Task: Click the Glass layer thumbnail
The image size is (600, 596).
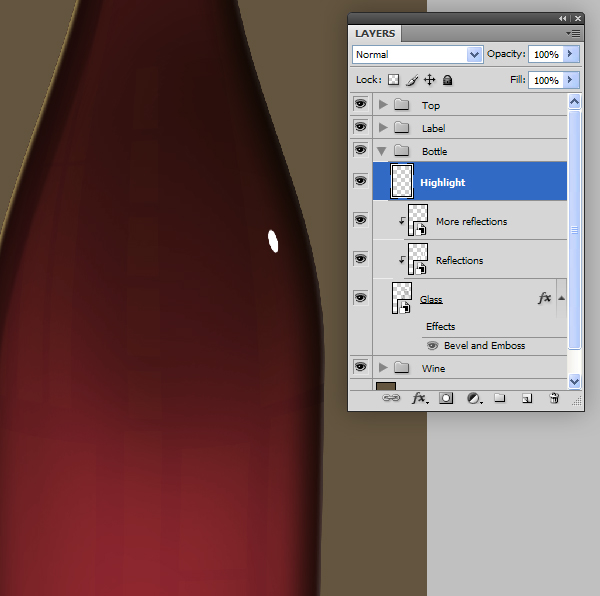Action: click(401, 298)
